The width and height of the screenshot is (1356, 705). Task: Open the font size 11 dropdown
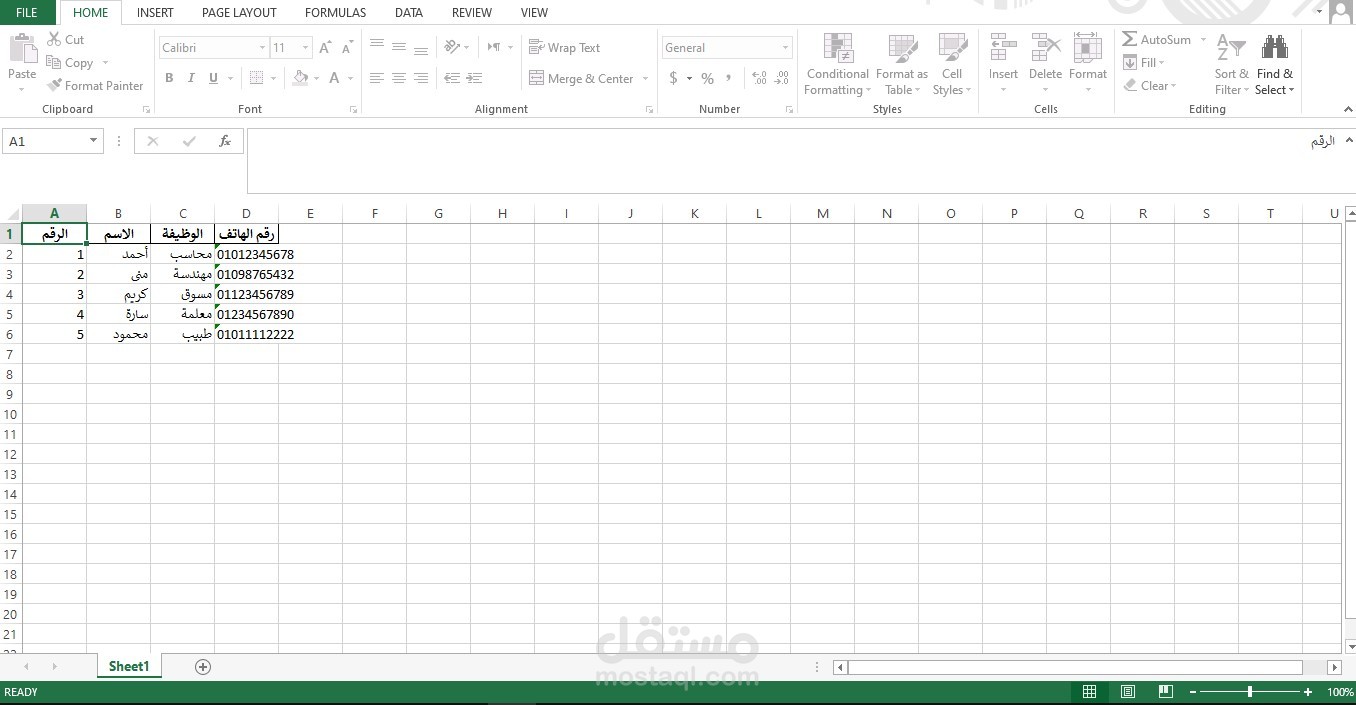tap(305, 48)
